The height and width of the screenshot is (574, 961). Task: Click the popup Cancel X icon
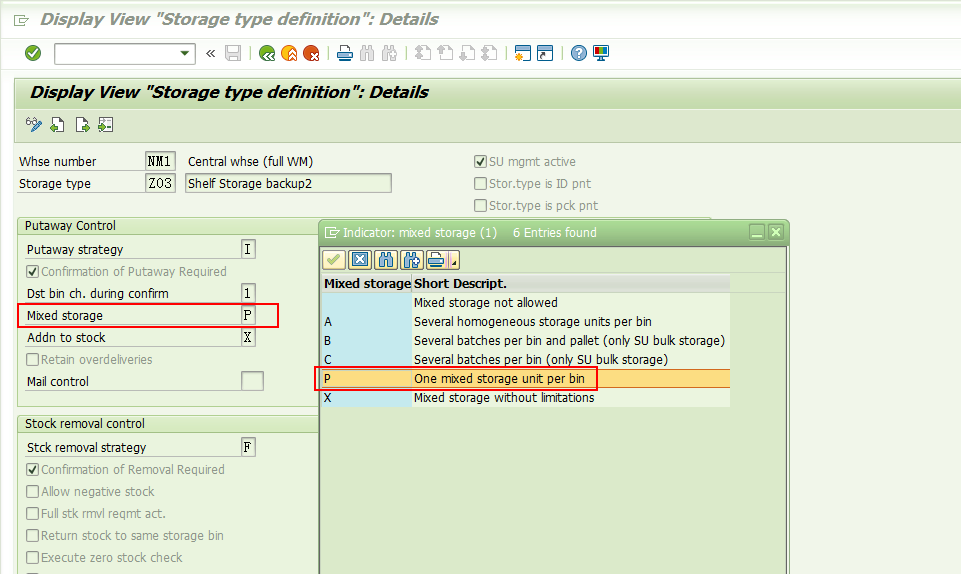tap(360, 260)
